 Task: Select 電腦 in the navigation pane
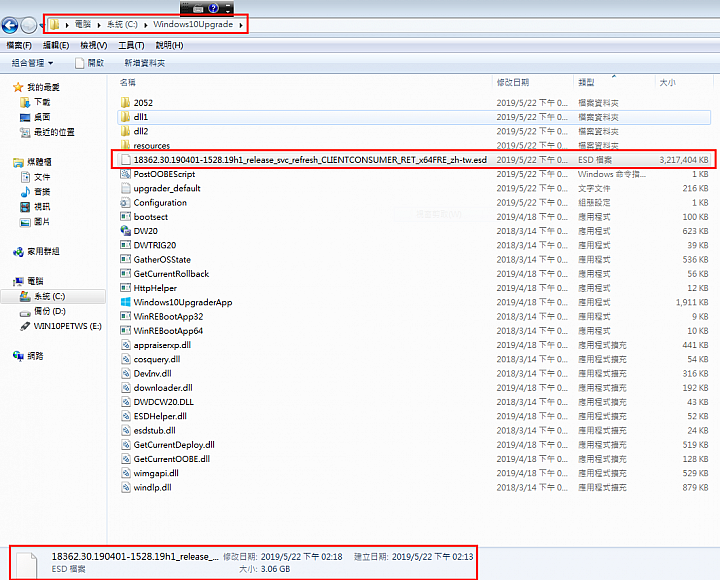pos(35,281)
